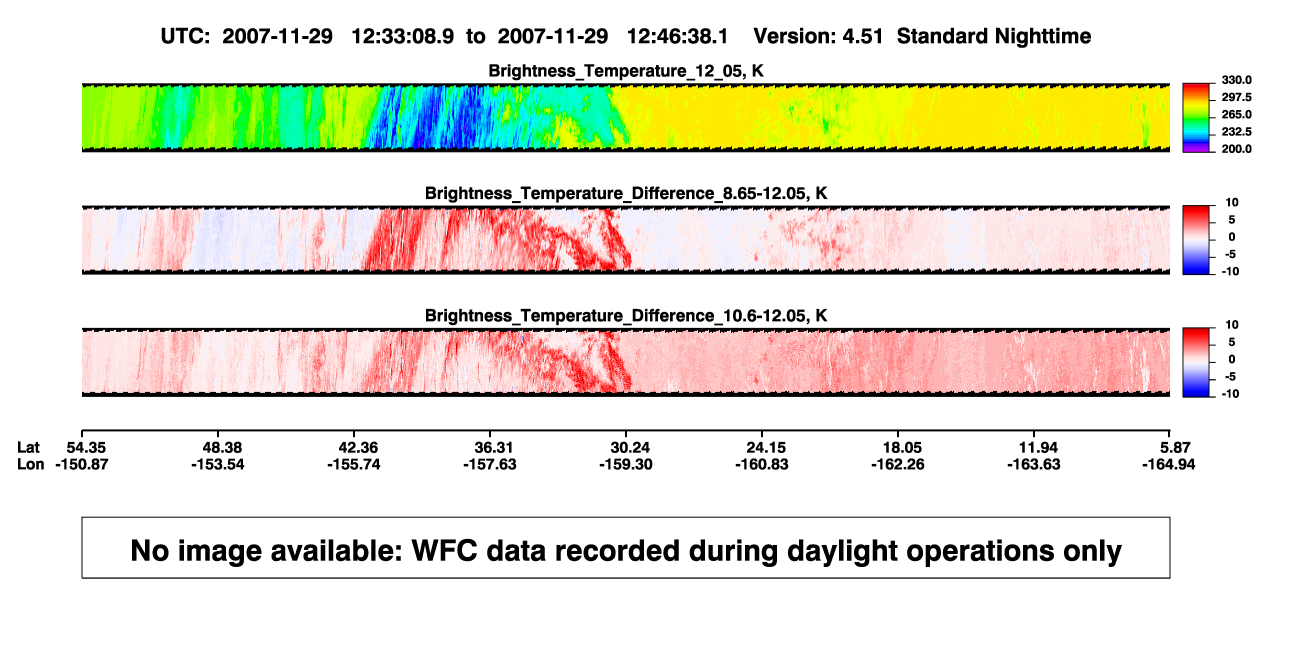Image resolution: width=1300 pixels, height=667 pixels.
Task: Click the latitude value 5.87
Action: (x=1174, y=447)
